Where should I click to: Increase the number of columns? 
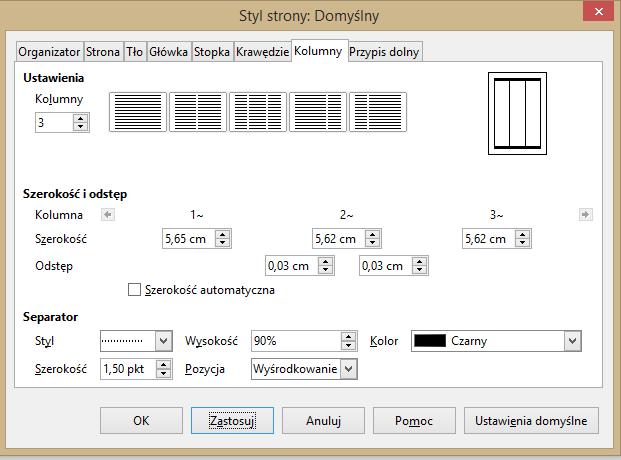pos(80,118)
